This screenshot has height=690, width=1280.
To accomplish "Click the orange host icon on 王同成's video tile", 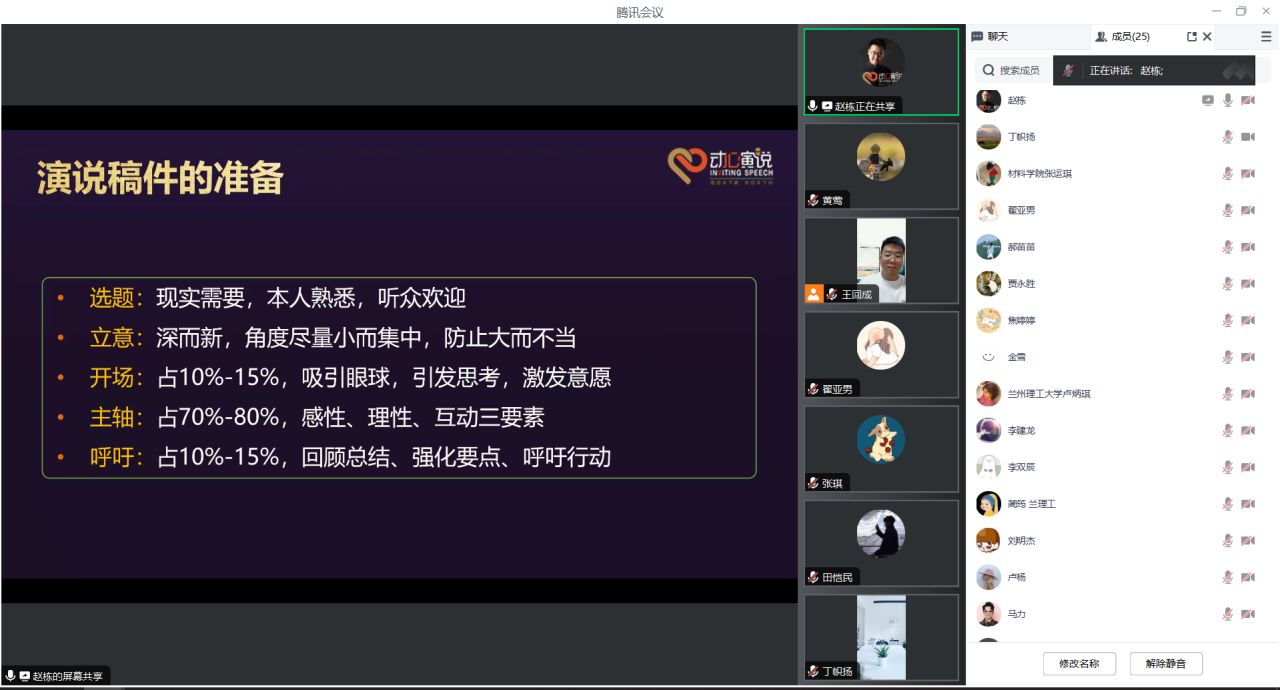I will point(813,294).
